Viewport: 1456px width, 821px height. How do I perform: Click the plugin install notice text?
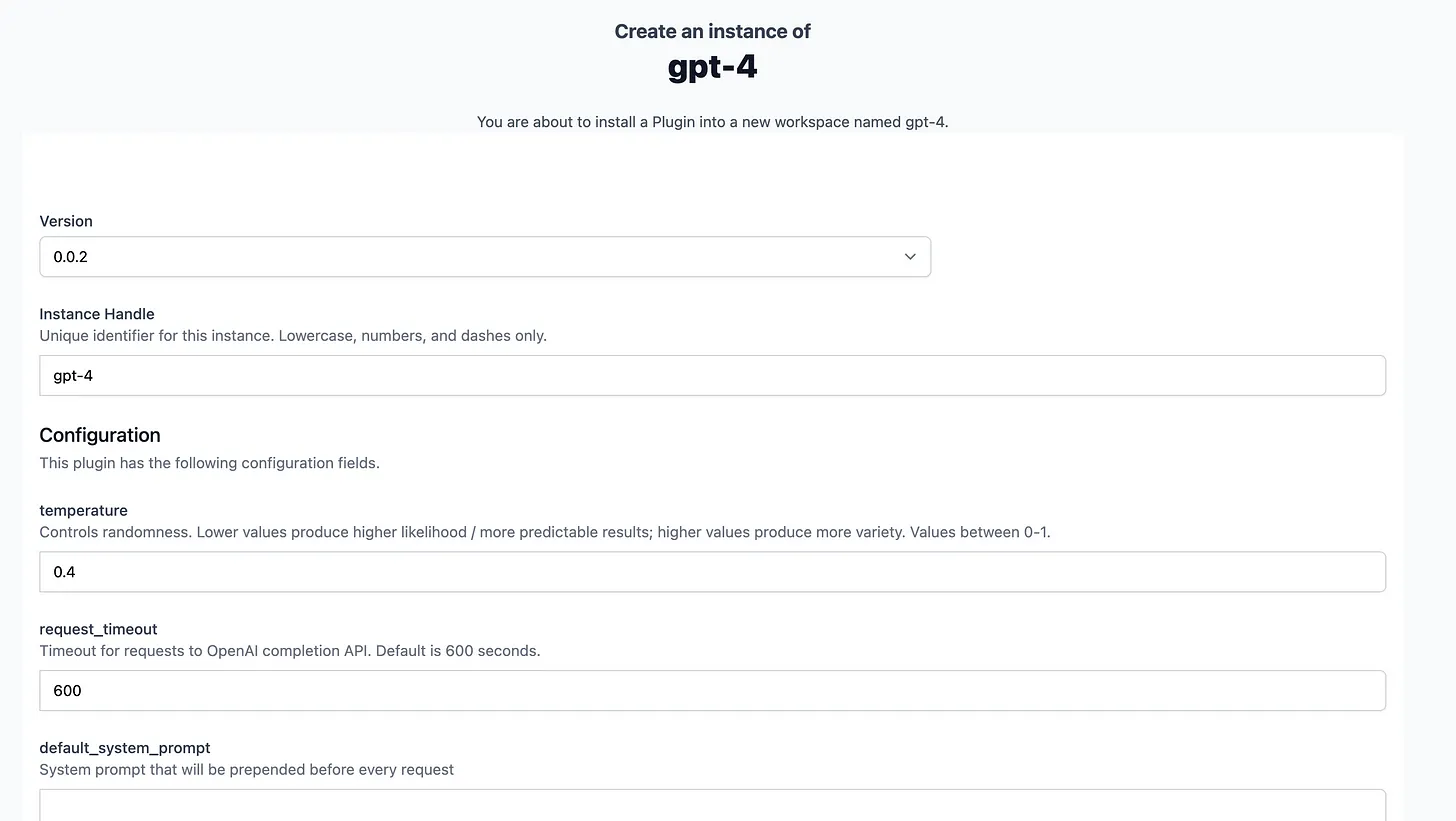tap(712, 122)
